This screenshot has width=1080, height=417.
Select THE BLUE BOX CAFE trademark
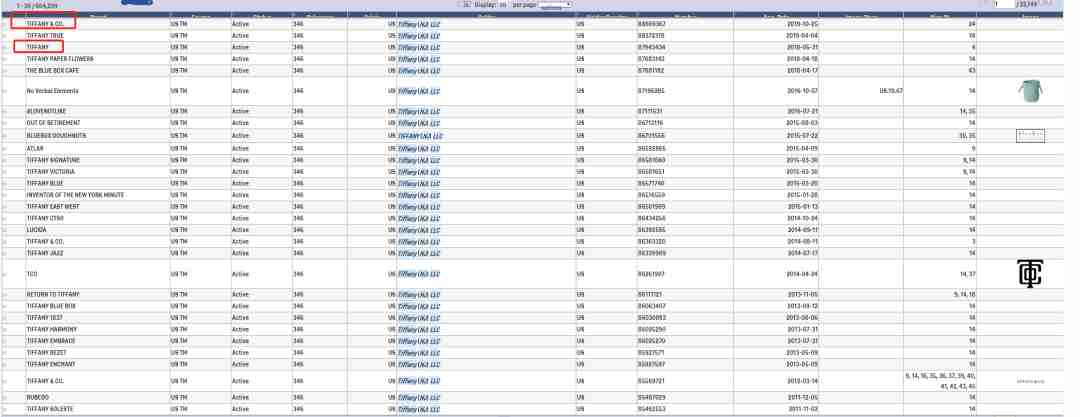[52, 70]
